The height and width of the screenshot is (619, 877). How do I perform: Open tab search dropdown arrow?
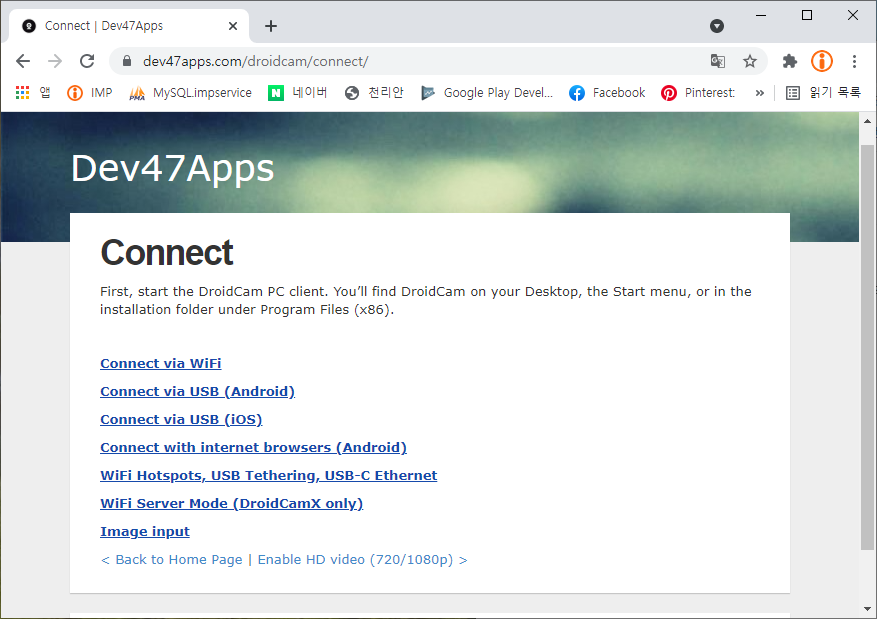pyautogui.click(x=716, y=26)
